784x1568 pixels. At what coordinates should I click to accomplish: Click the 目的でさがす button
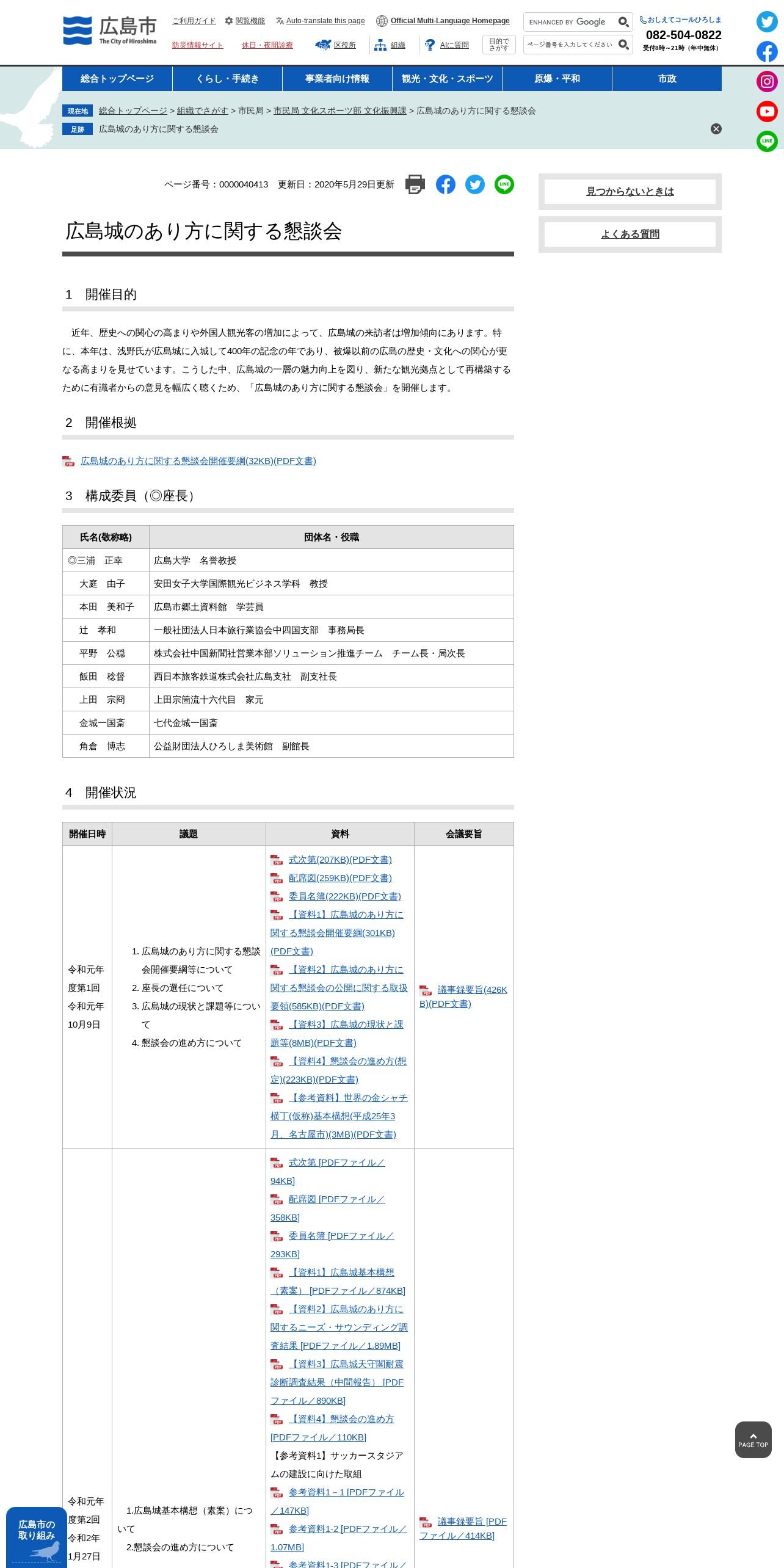(x=499, y=45)
